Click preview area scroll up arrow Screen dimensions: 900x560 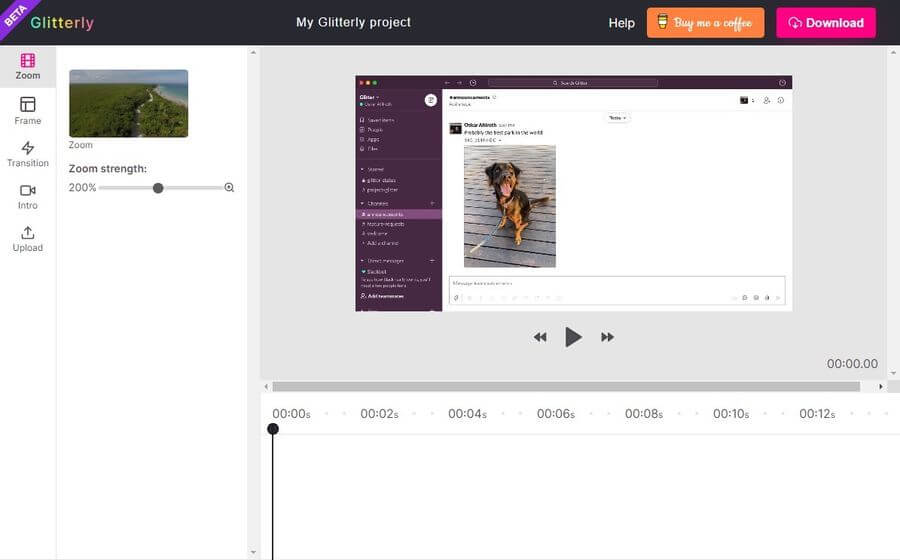893,52
